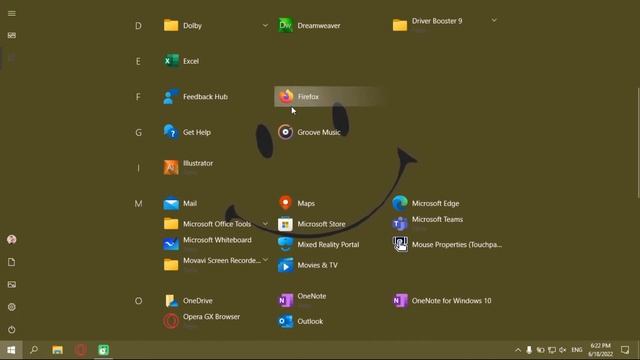
Task: Open Settings gear in Start sidebar
Action: click(11, 307)
